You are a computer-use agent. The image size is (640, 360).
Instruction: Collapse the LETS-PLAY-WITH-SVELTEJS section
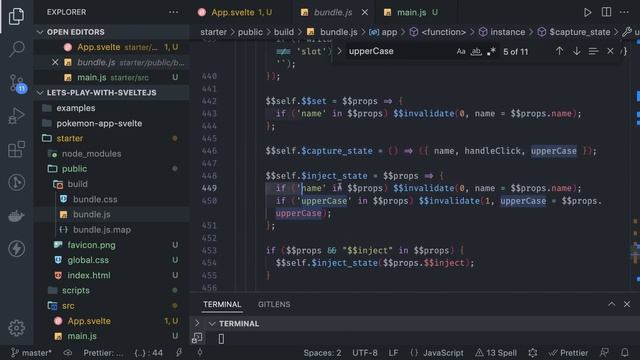point(40,93)
